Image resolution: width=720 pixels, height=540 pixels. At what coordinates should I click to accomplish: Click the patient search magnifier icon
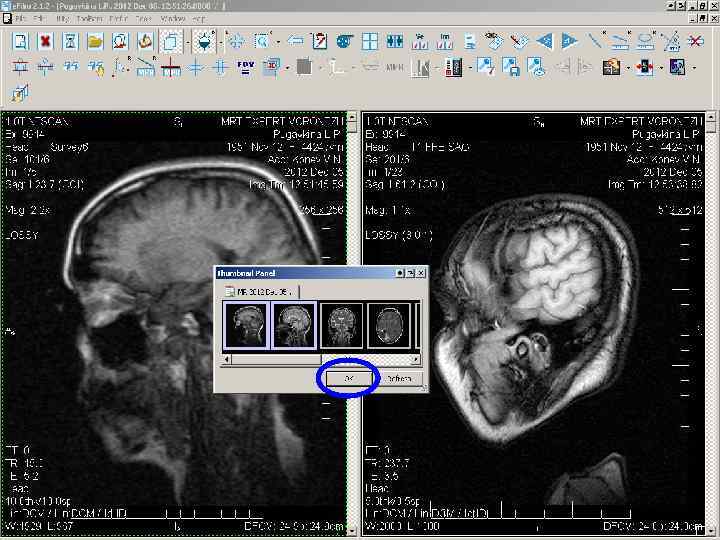120,41
